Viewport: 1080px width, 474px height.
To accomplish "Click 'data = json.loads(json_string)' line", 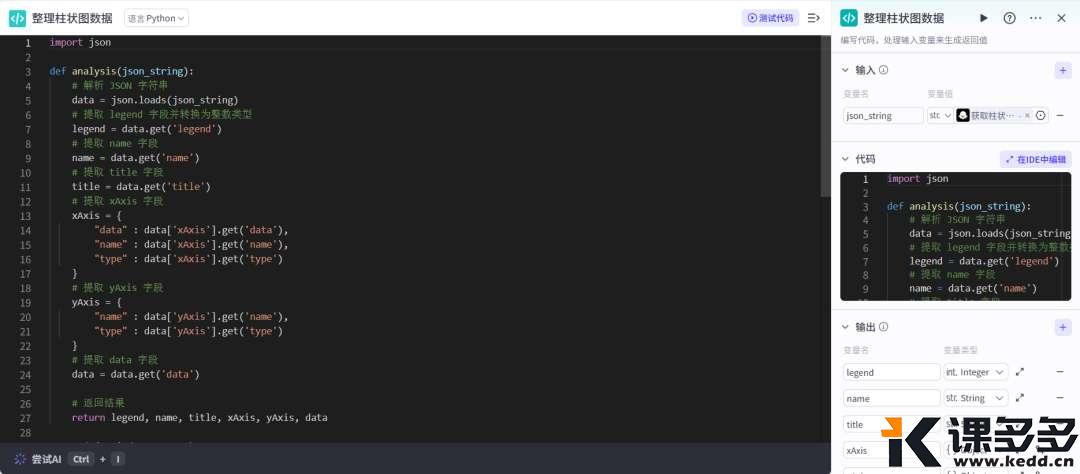I will tap(155, 100).
